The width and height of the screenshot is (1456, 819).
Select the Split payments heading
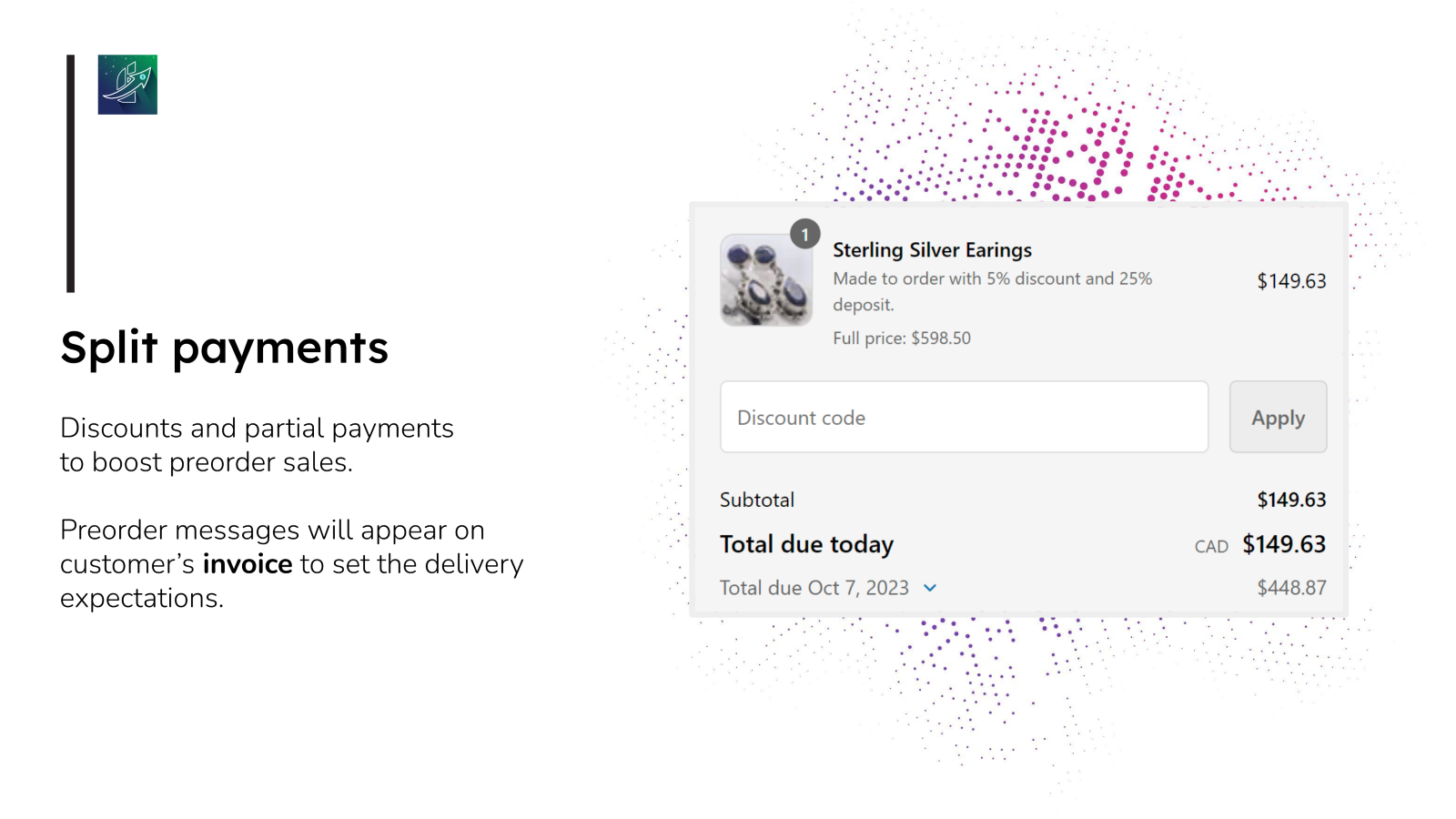[224, 348]
